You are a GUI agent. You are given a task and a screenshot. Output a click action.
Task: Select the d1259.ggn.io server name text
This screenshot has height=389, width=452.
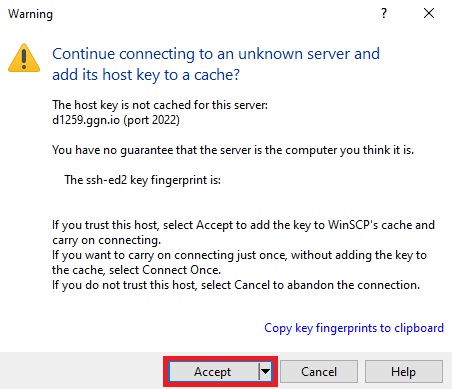pos(86,120)
